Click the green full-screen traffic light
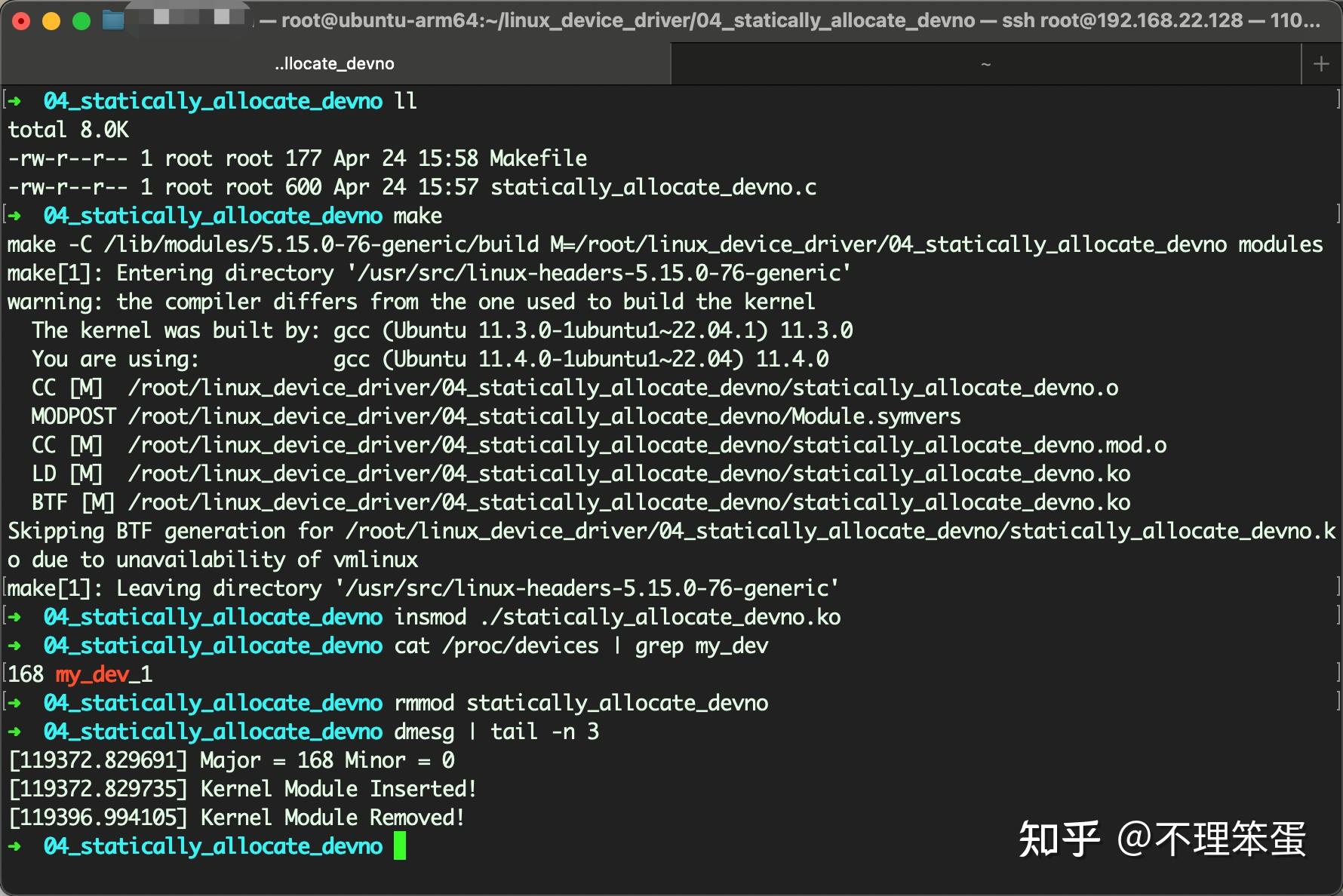Viewport: 1343px width, 896px height. (x=79, y=20)
